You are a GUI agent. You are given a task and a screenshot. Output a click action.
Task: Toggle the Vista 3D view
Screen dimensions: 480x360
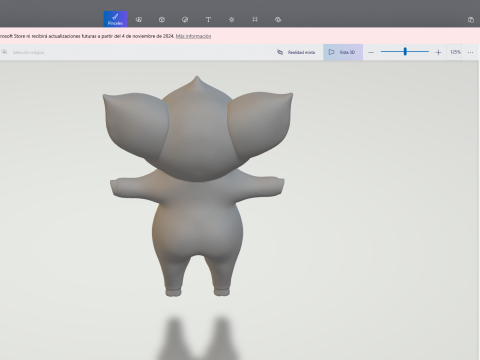click(343, 52)
